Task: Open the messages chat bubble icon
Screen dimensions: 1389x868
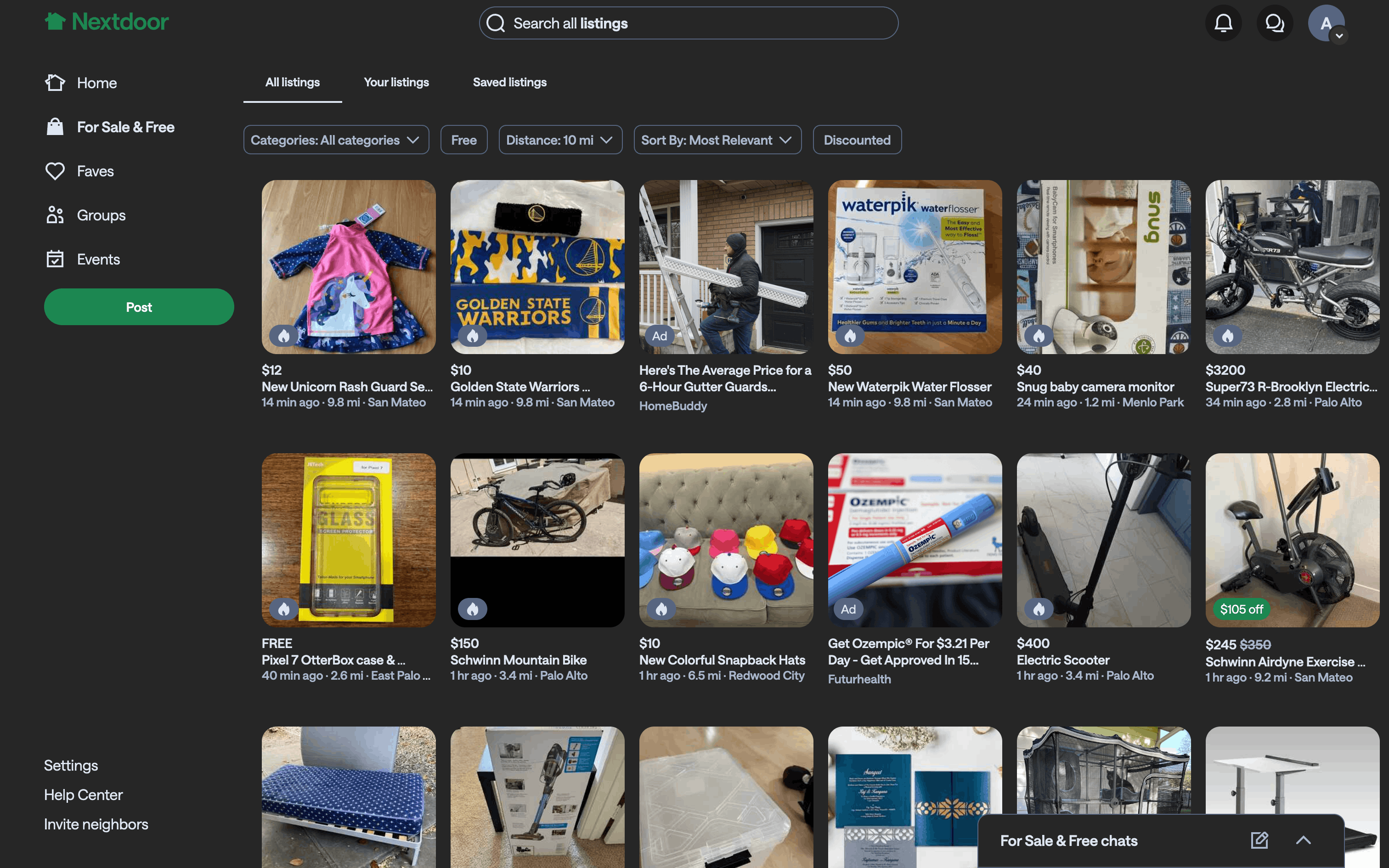Action: point(1274,23)
